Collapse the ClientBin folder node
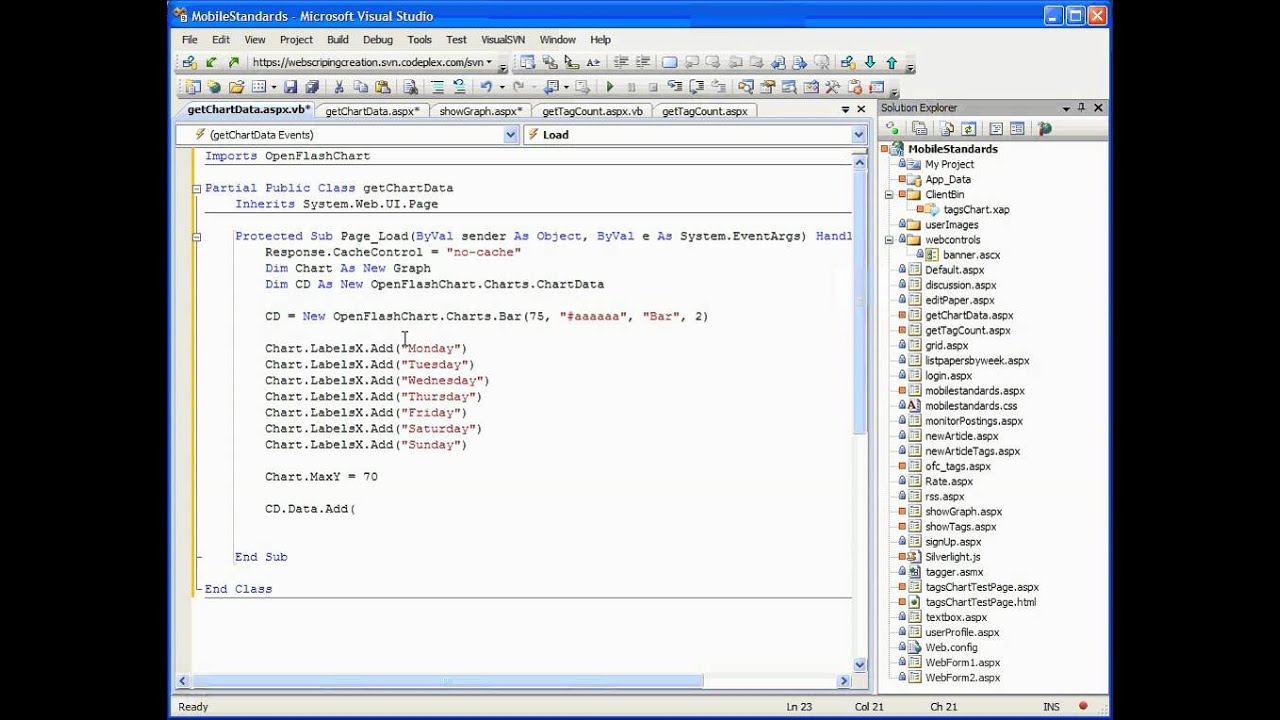1280x720 pixels. point(888,194)
